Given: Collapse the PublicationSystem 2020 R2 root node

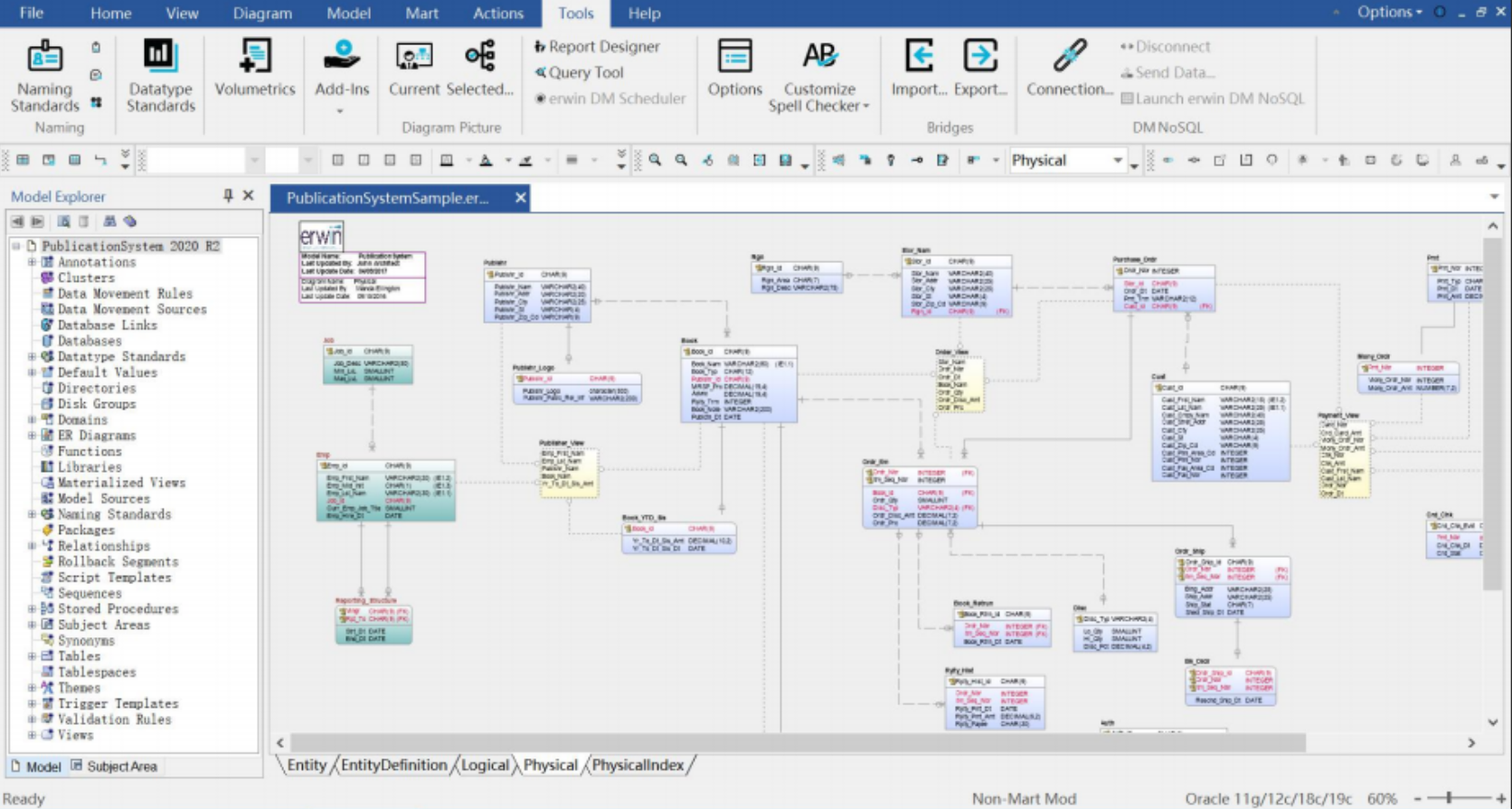Looking at the screenshot, I should pyautogui.click(x=15, y=246).
